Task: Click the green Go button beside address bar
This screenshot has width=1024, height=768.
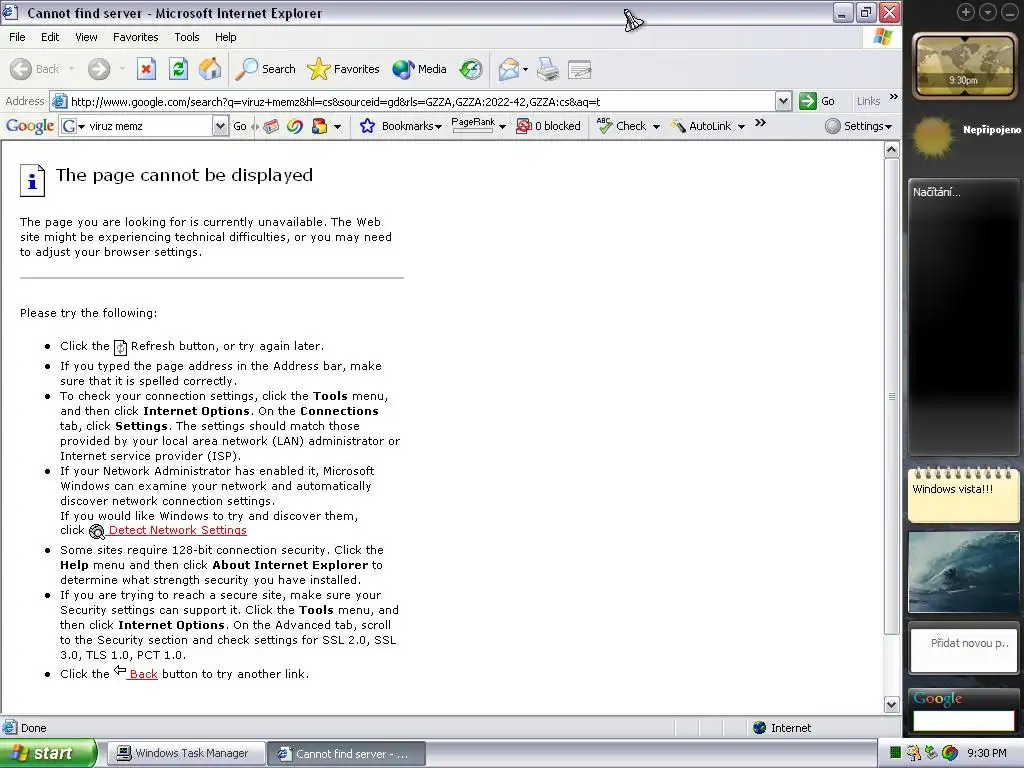Action: (817, 101)
